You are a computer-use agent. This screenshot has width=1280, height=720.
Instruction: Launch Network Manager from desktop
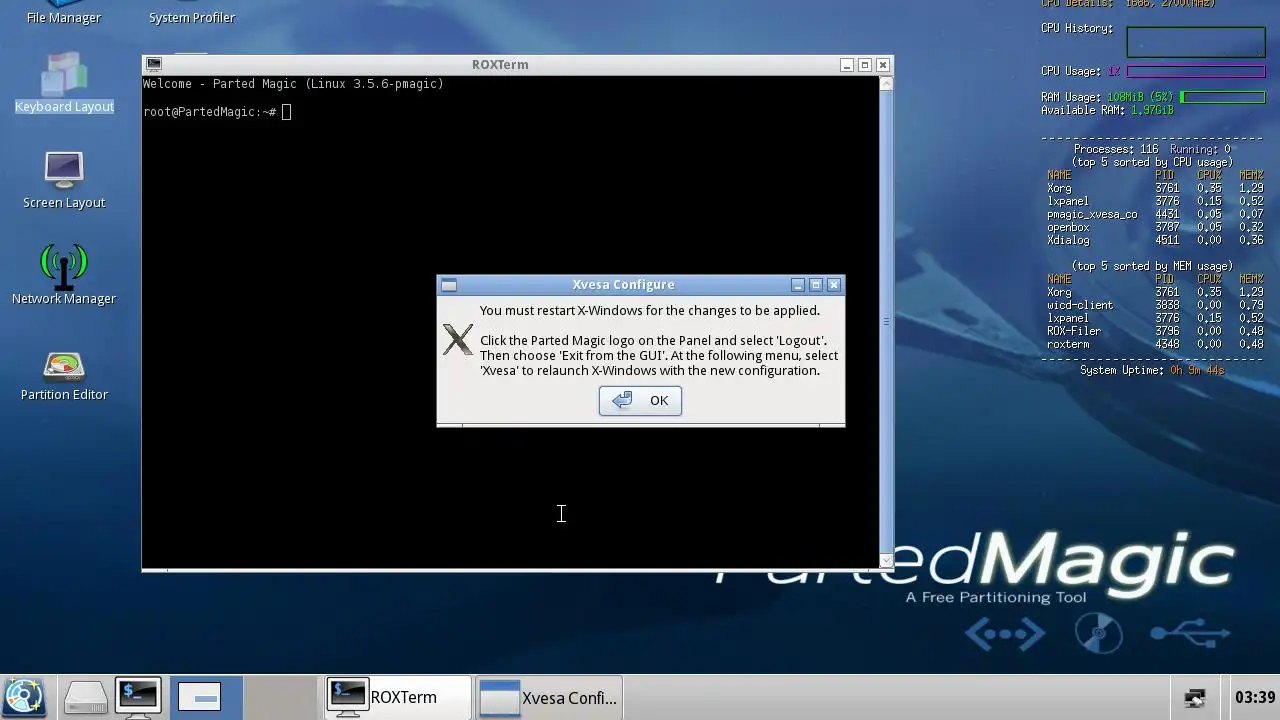point(64,276)
